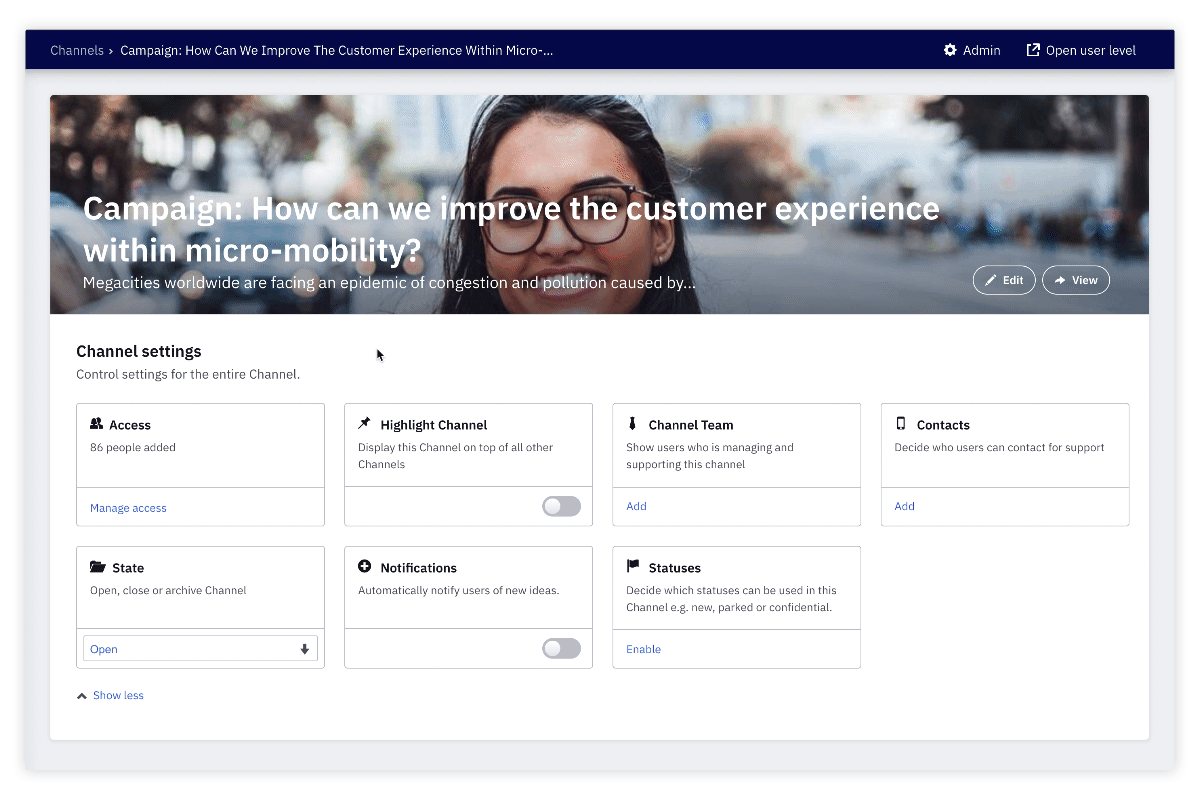Click 'Automatically notify users of new ideas' text
This screenshot has width=1200, height=800.
pyautogui.click(x=459, y=591)
